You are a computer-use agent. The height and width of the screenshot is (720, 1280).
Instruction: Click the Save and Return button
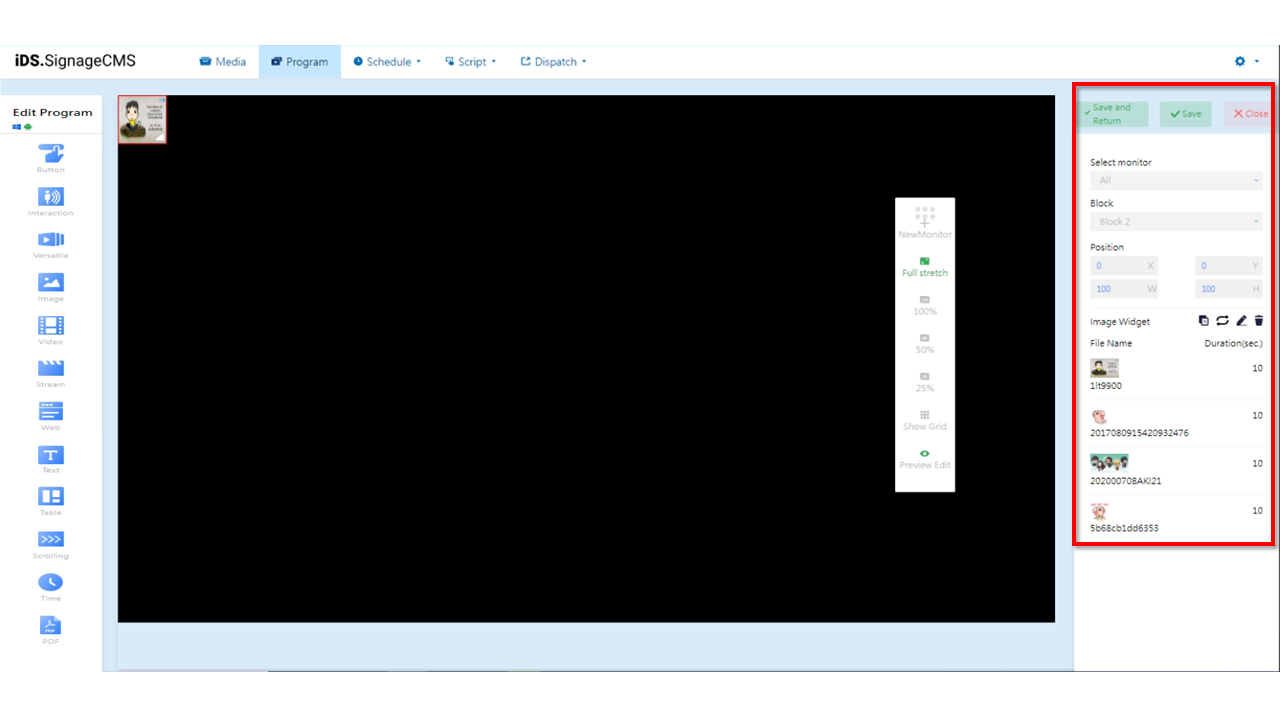point(1112,114)
